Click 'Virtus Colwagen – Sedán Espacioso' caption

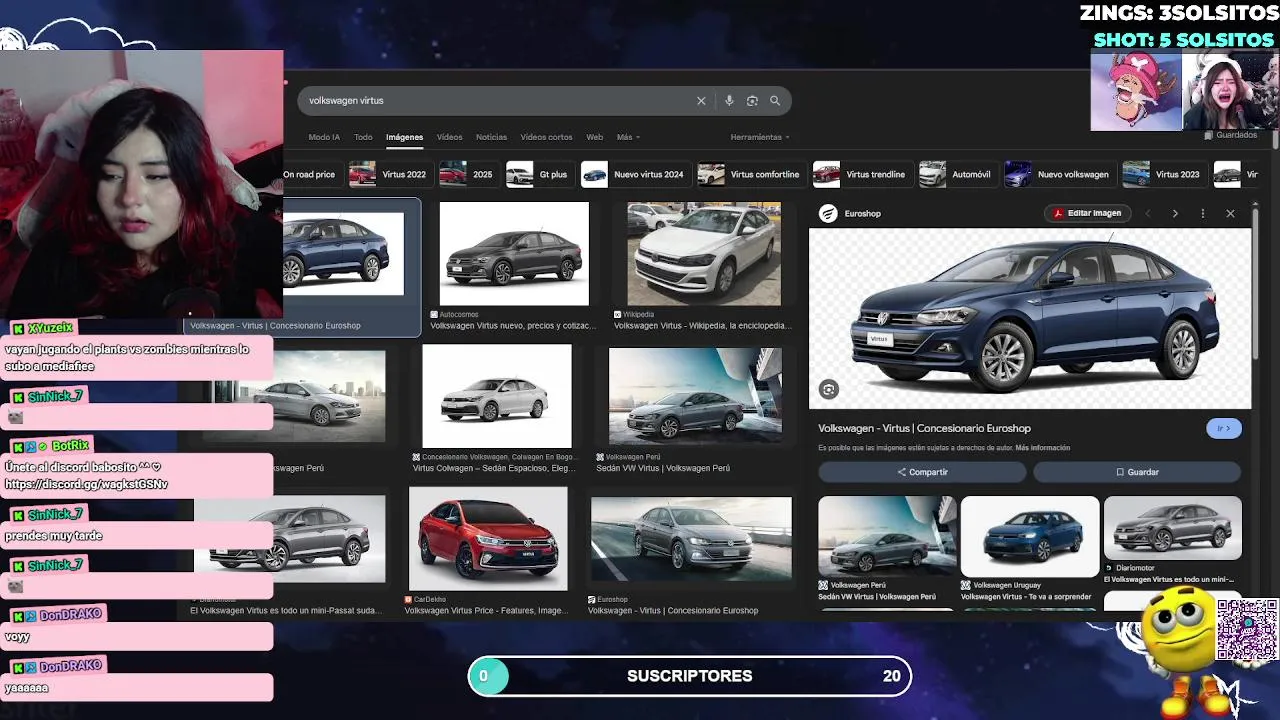click(x=494, y=468)
